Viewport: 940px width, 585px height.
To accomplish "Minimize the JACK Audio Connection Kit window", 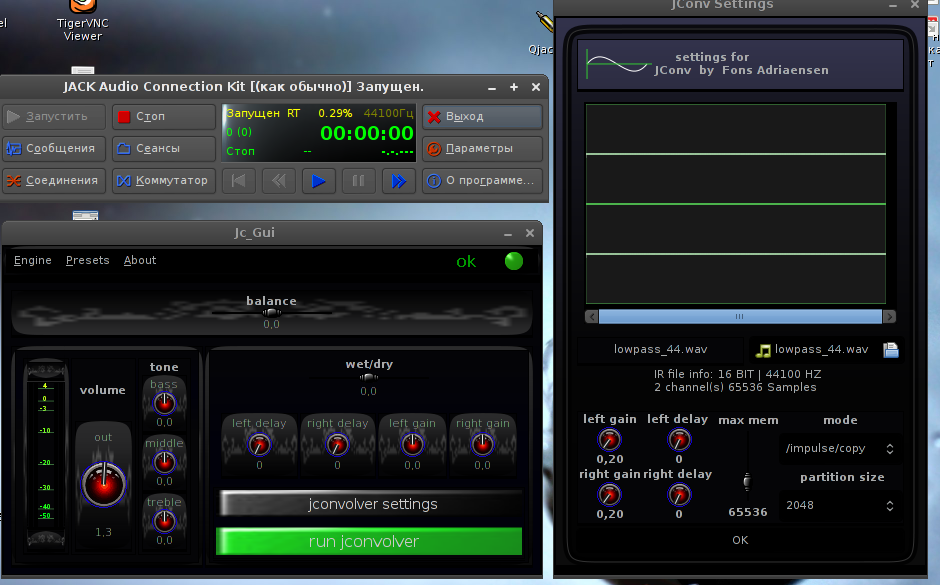I will point(492,88).
